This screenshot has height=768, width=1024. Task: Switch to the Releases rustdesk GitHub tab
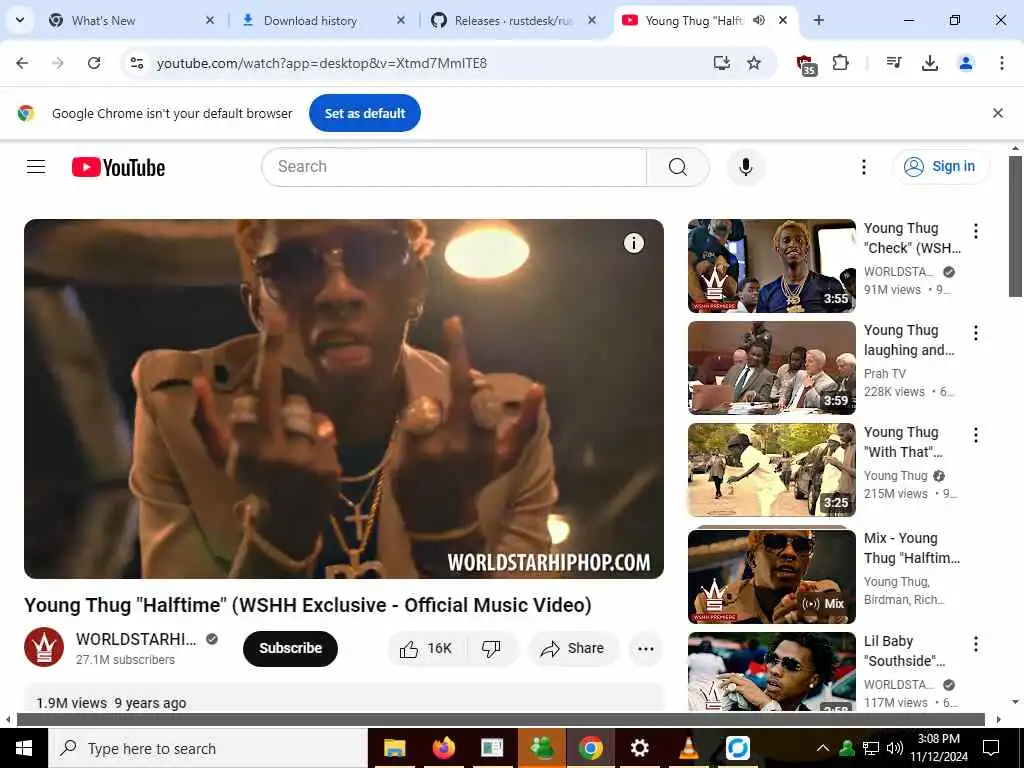pos(514,20)
